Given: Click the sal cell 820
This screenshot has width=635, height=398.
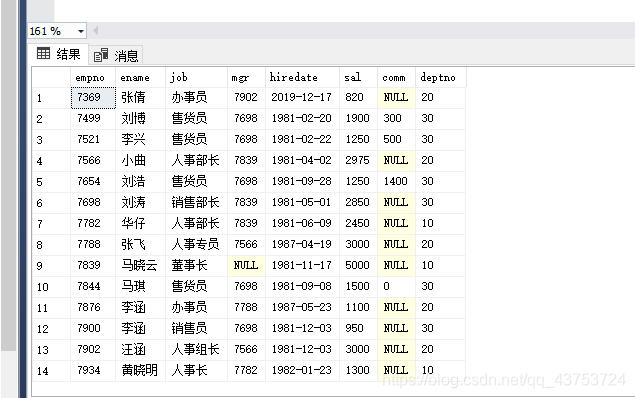Looking at the screenshot, I should tap(358, 98).
